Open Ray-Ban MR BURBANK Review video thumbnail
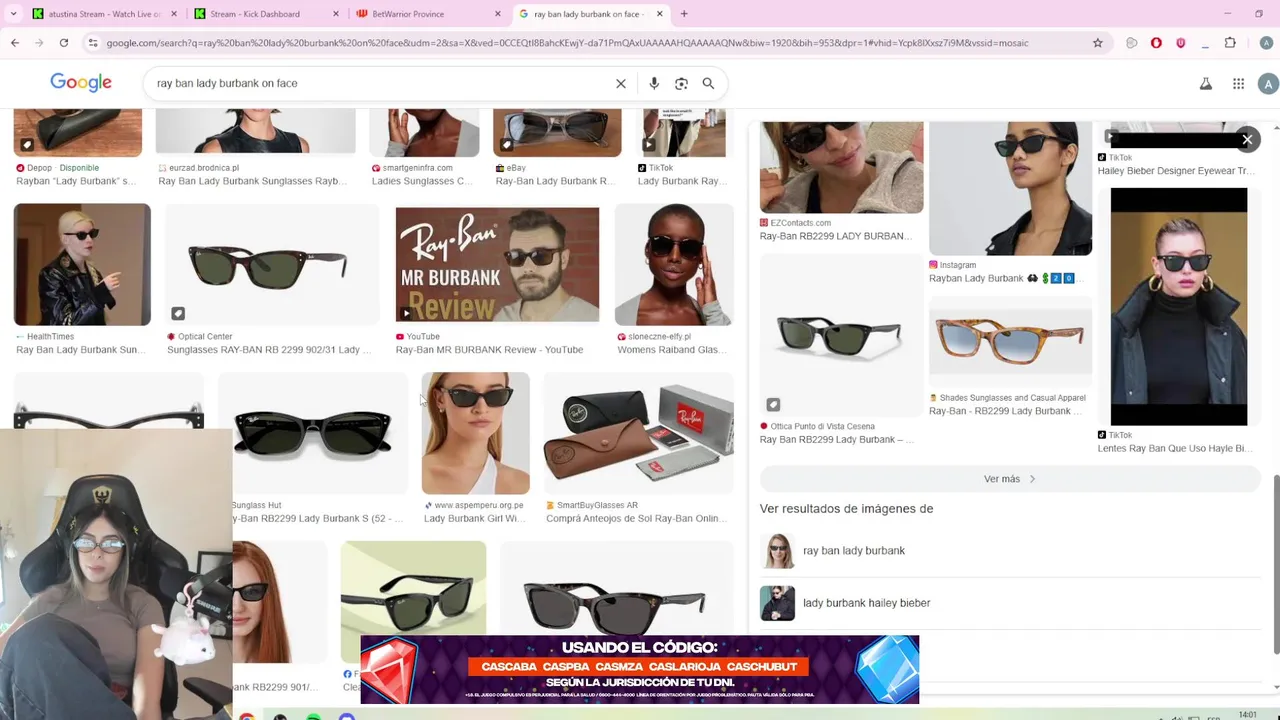1280x720 pixels. (x=497, y=265)
